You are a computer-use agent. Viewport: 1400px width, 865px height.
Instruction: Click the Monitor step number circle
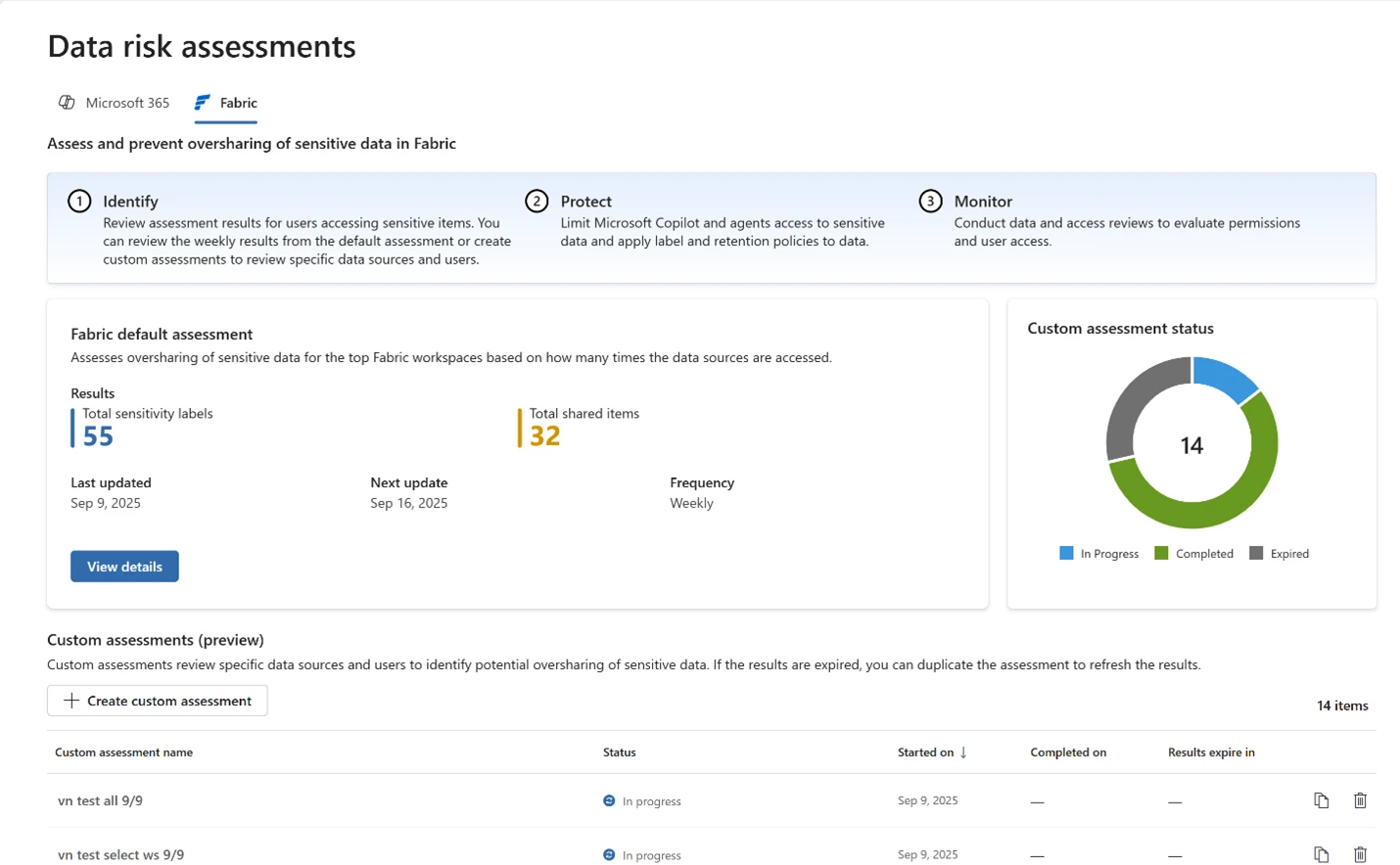click(929, 201)
